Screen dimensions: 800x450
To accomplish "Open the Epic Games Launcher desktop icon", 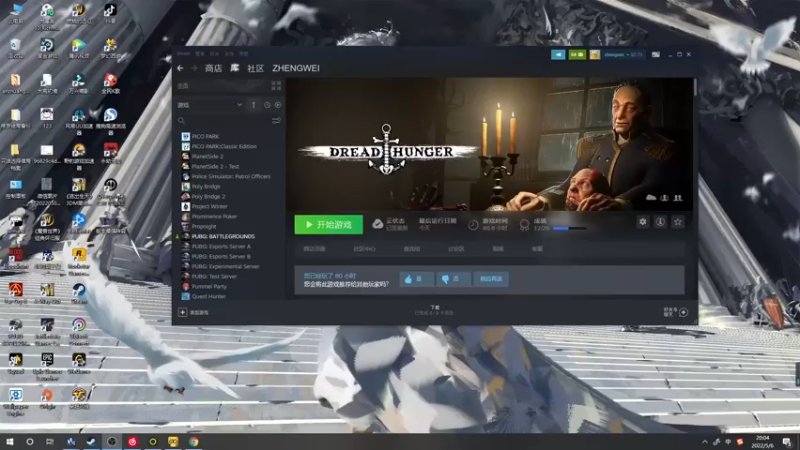I will (47, 366).
